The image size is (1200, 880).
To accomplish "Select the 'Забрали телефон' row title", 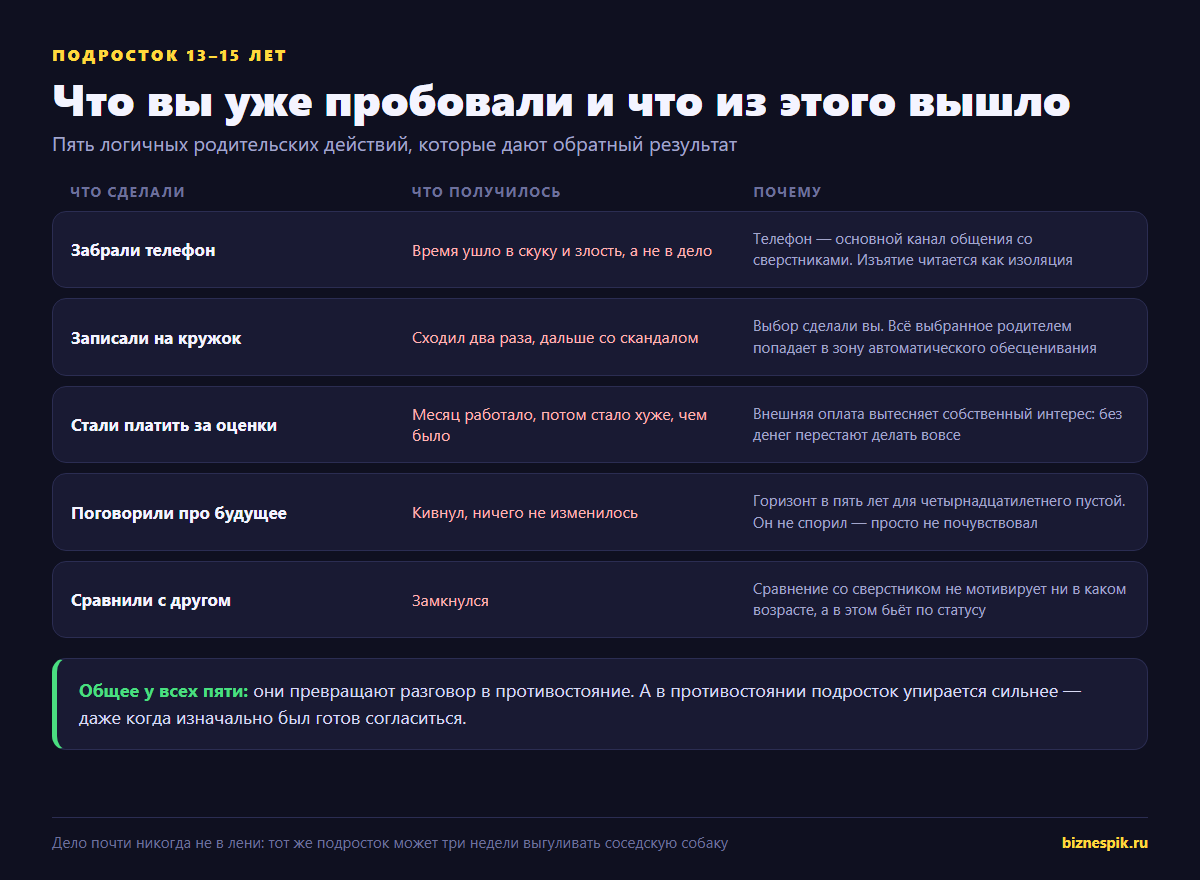I will (143, 250).
